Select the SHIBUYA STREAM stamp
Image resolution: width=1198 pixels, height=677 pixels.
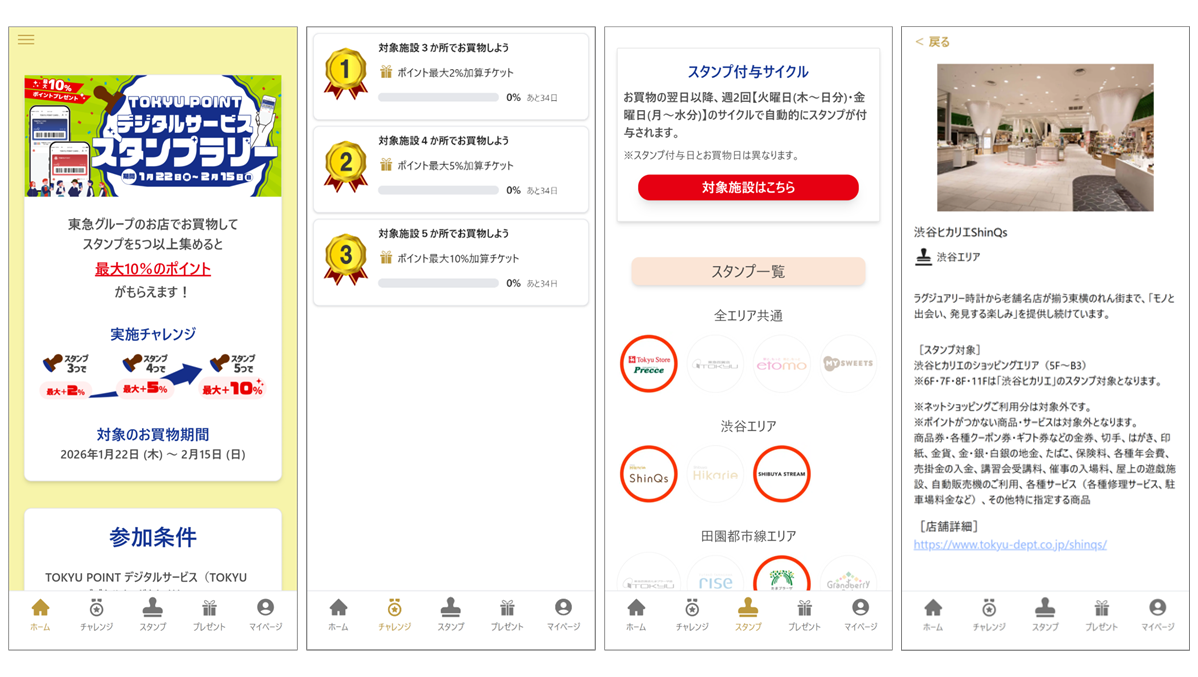[782, 474]
